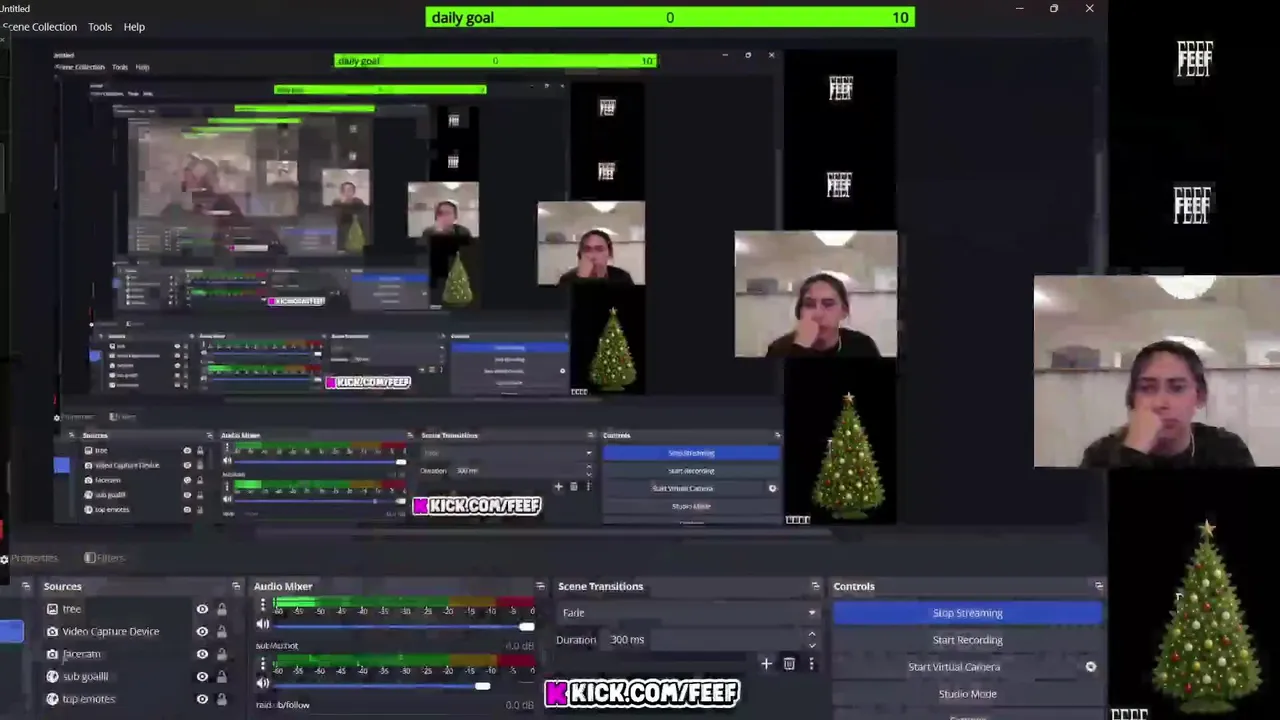
Task: Open source Properties with the gear button
Action: click(x=30, y=558)
